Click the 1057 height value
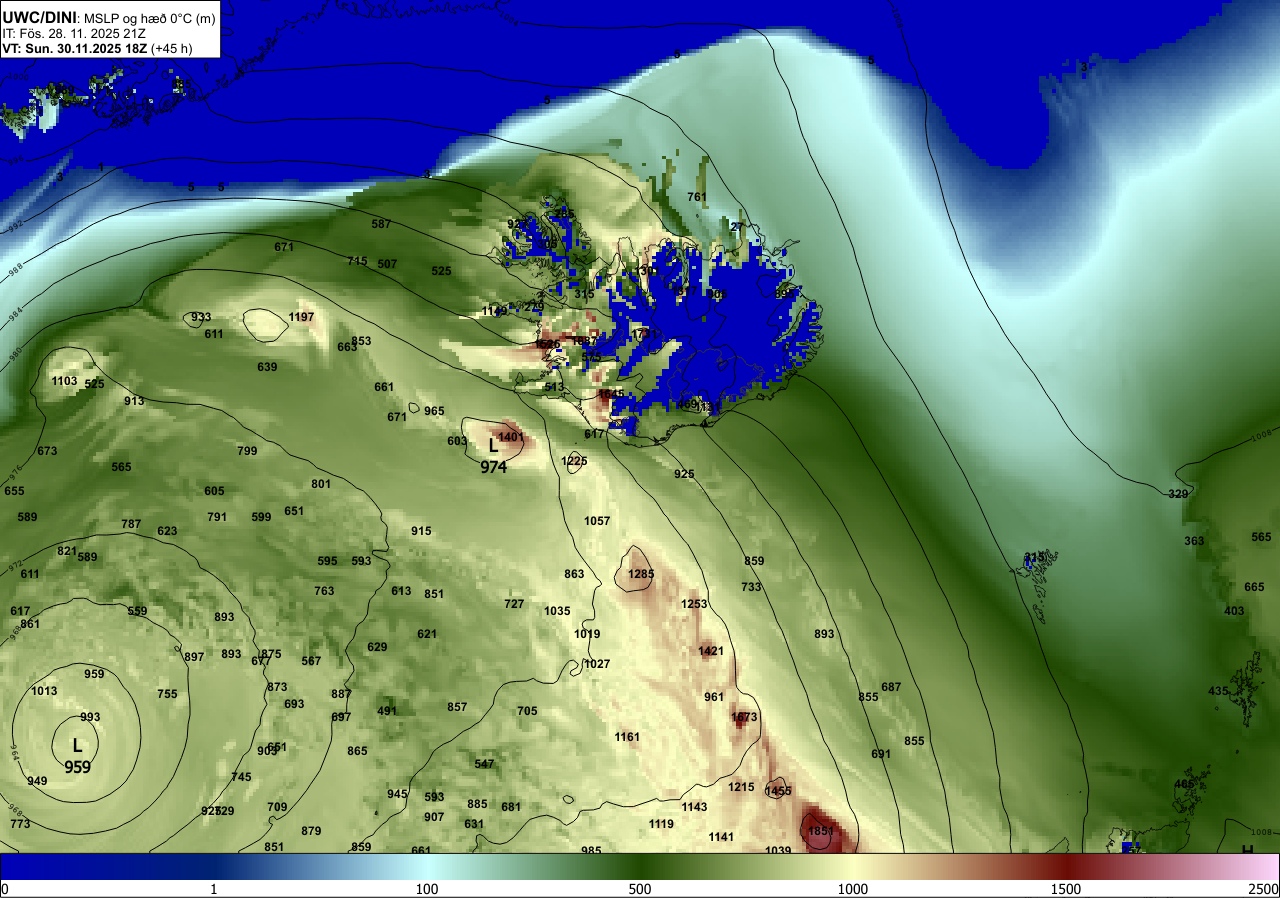1280x898 pixels. click(x=597, y=521)
